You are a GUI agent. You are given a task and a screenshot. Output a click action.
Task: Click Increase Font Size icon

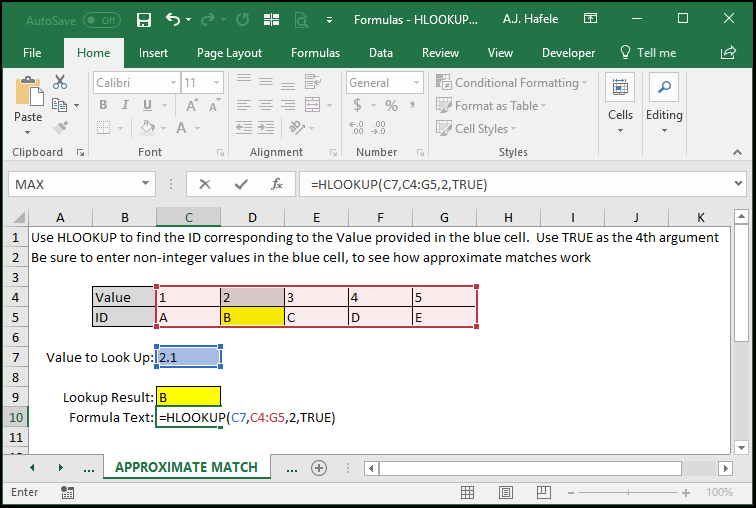click(192, 105)
